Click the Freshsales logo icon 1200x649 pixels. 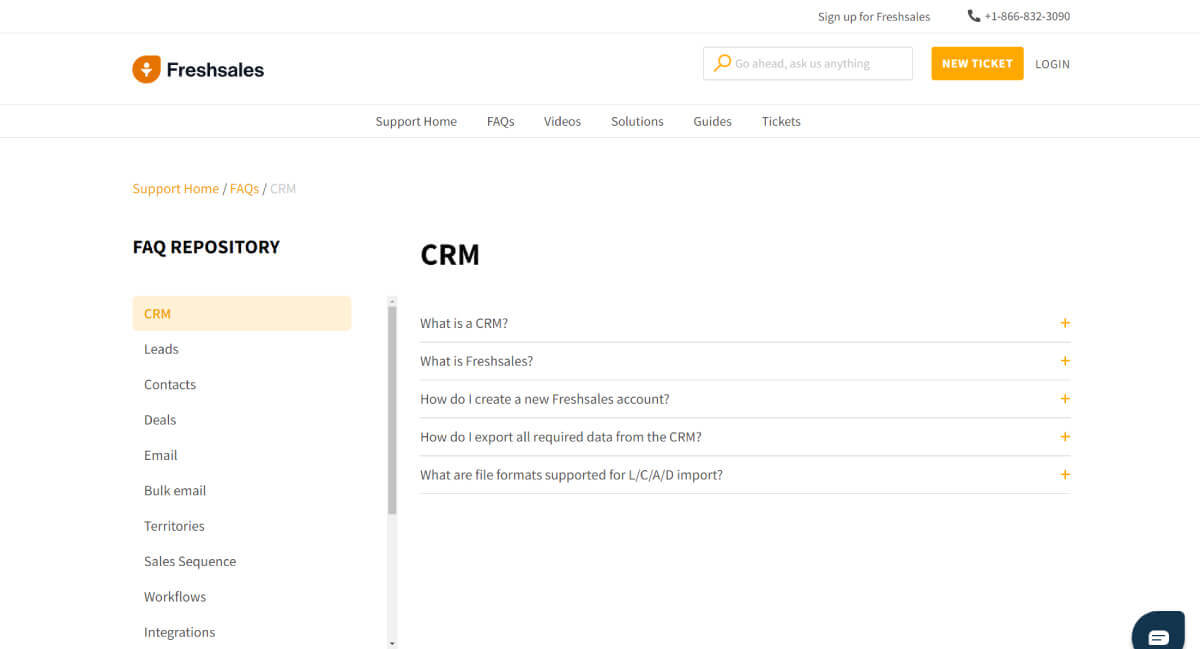(x=146, y=68)
